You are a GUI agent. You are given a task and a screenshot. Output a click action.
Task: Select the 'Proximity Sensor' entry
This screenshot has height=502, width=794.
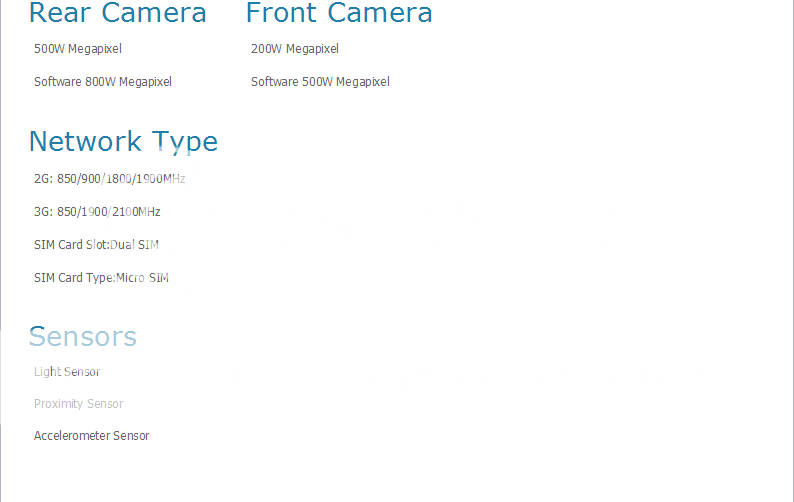coord(79,404)
